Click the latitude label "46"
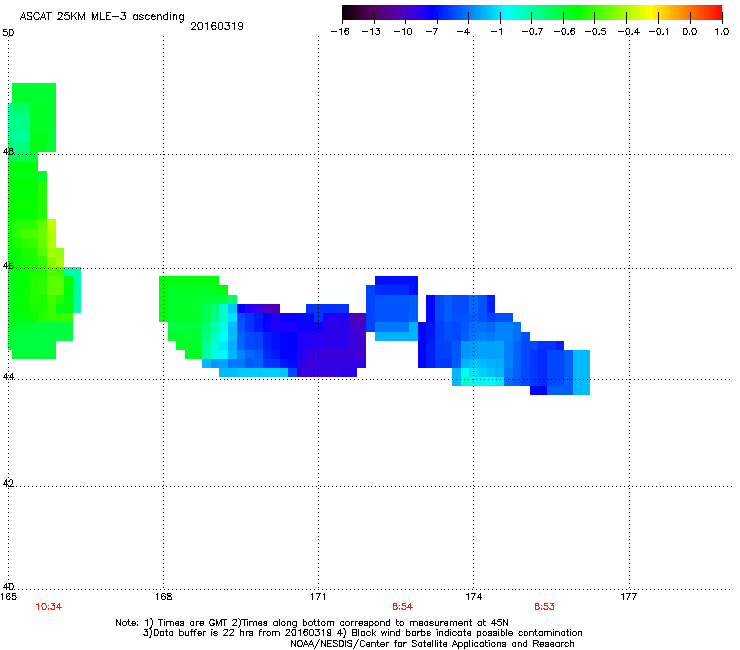The height and width of the screenshot is (650, 740). coord(8,266)
